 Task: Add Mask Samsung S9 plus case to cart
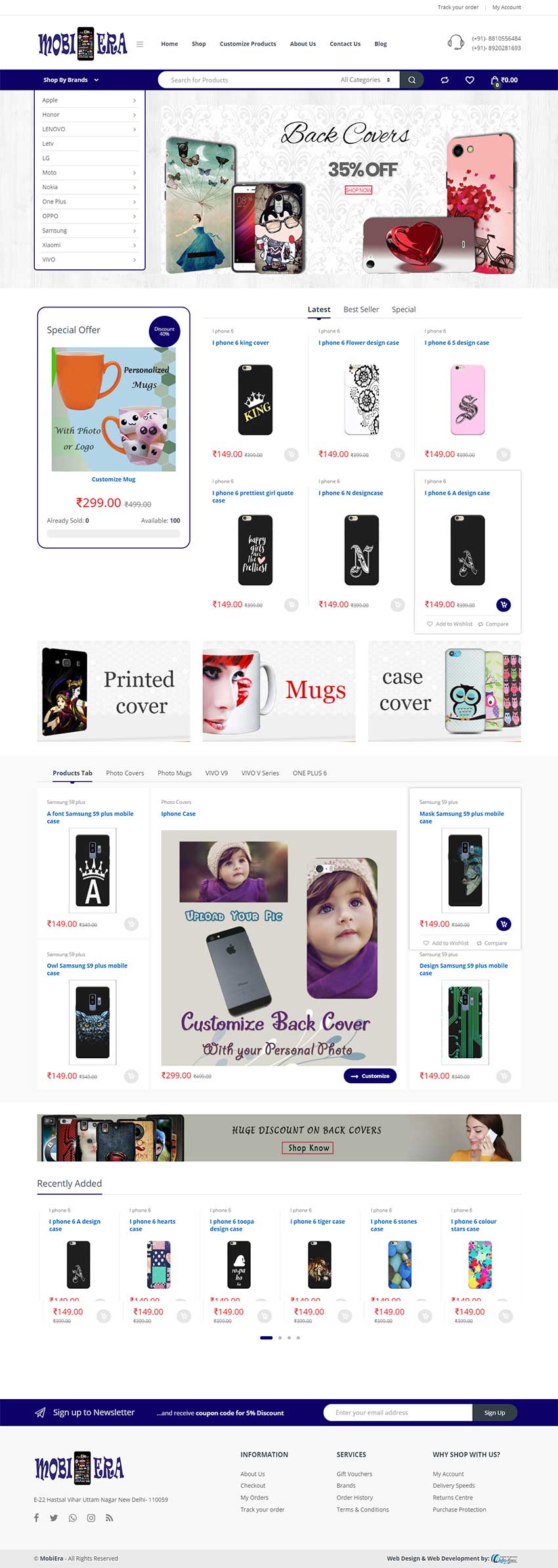coord(504,924)
